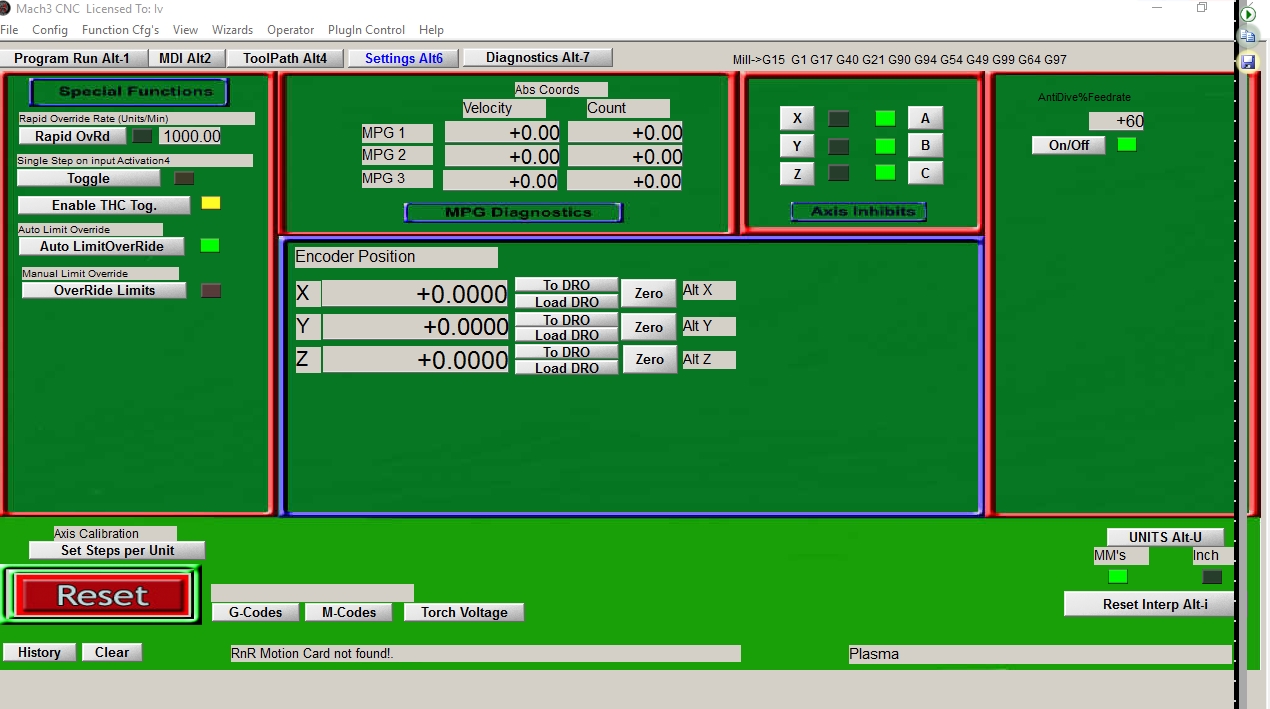Zero the Y encoder position
This screenshot has width=1270, height=709.
(649, 327)
